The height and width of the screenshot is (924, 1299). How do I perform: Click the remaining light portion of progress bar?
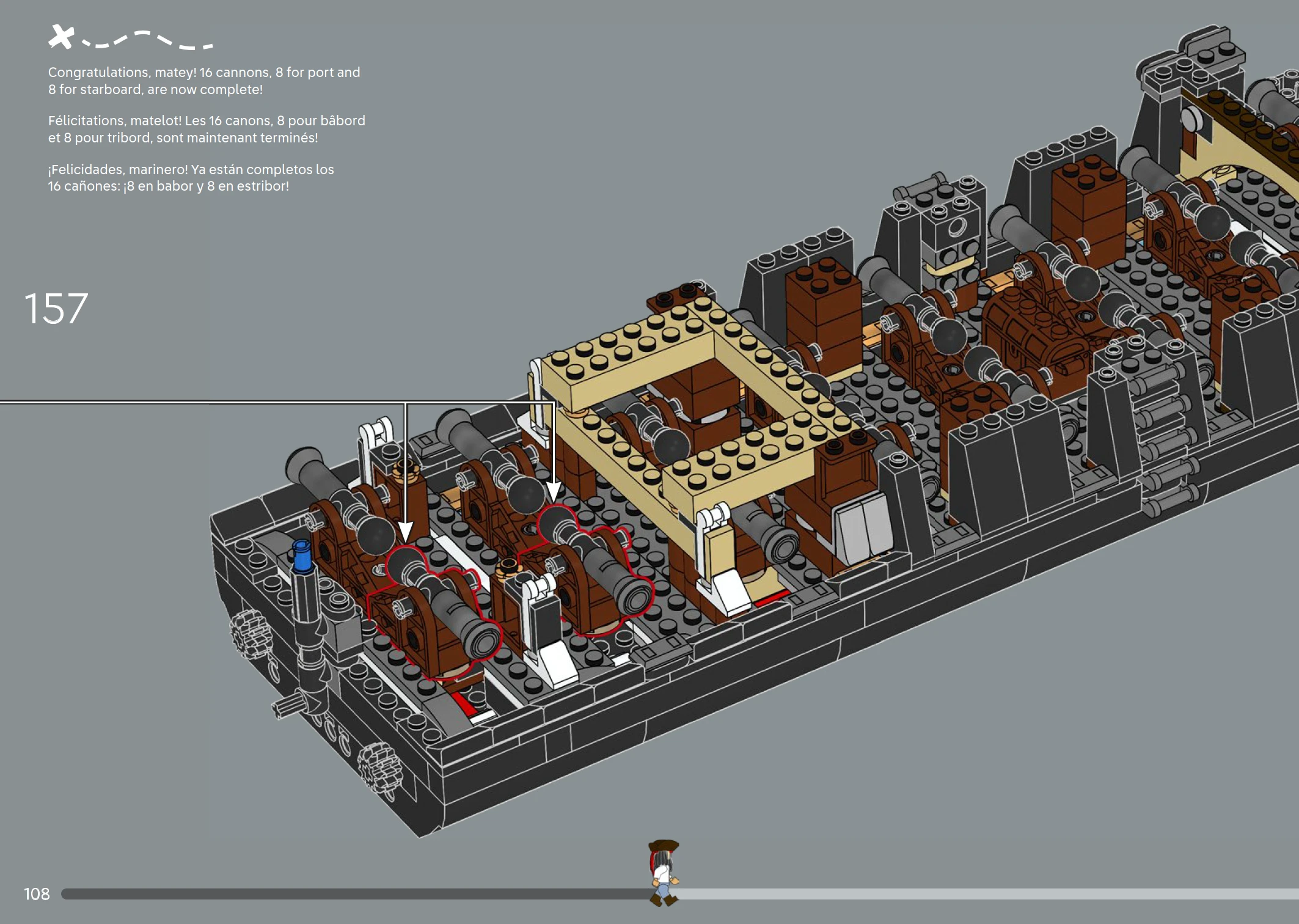(x=978, y=894)
